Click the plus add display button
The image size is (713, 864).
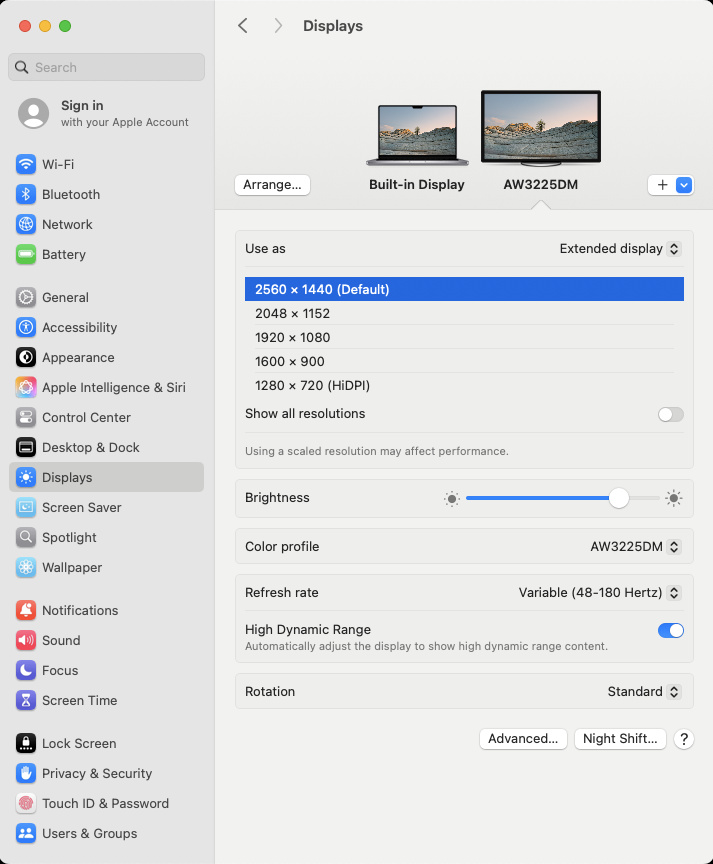coord(662,185)
